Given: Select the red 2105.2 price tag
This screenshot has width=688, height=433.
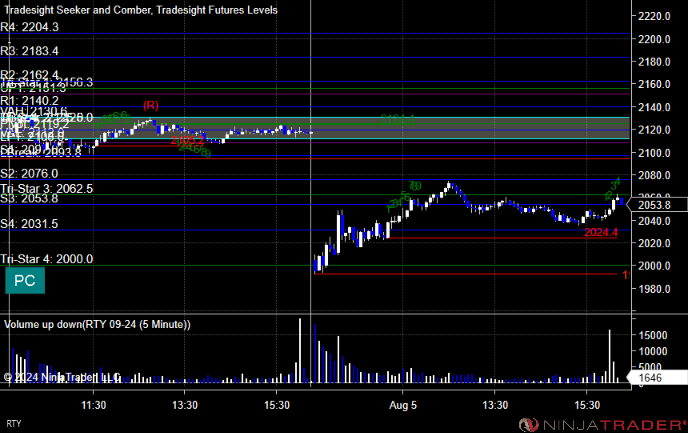Looking at the screenshot, I should (187, 140).
